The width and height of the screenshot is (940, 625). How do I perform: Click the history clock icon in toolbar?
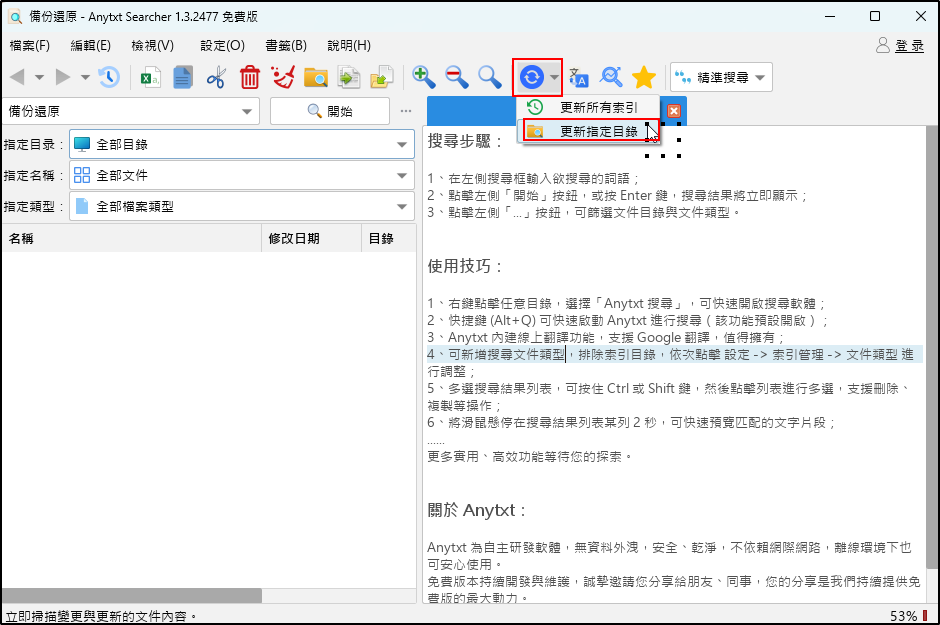coord(108,77)
